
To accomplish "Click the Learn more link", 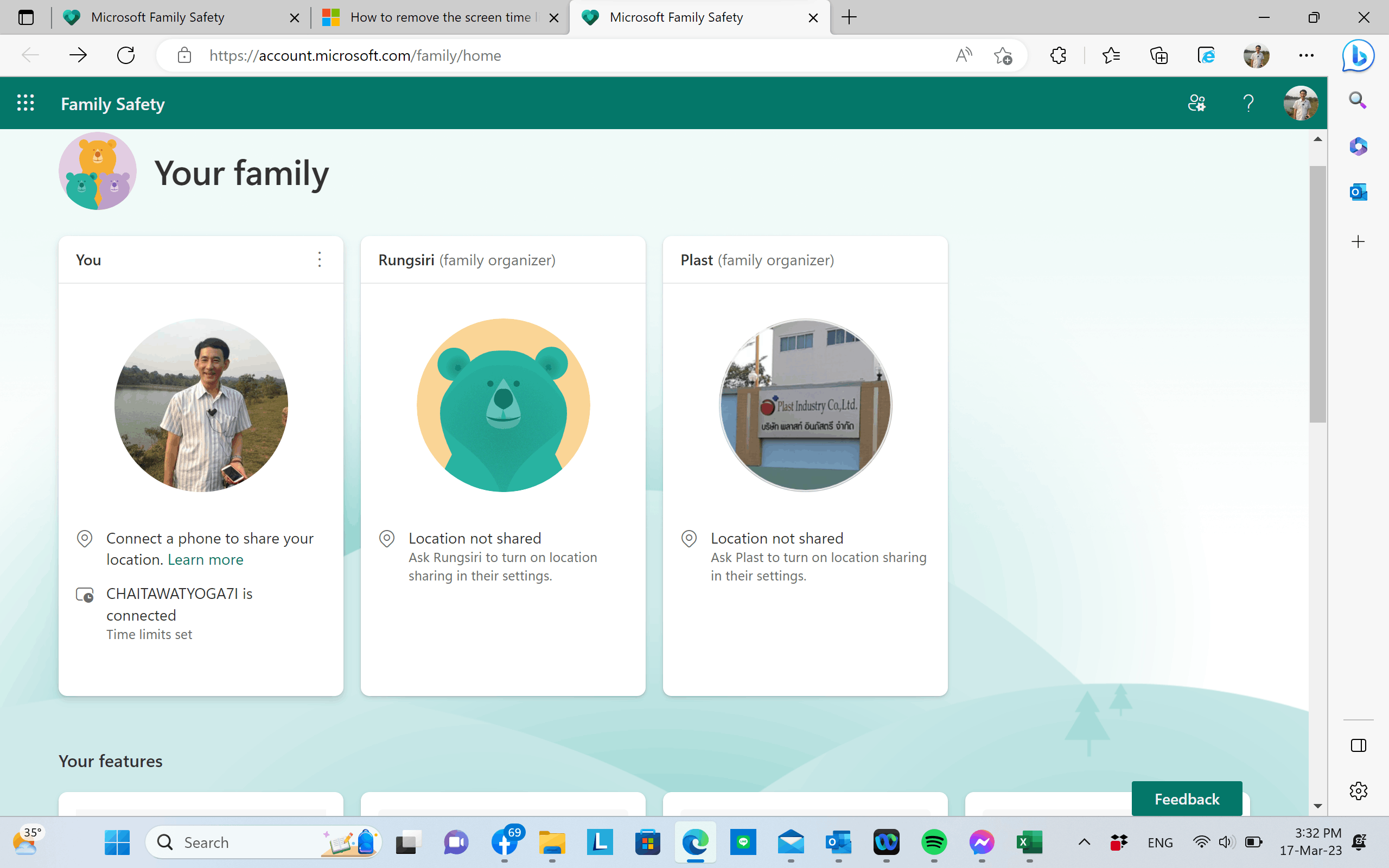I will pyautogui.click(x=206, y=560).
